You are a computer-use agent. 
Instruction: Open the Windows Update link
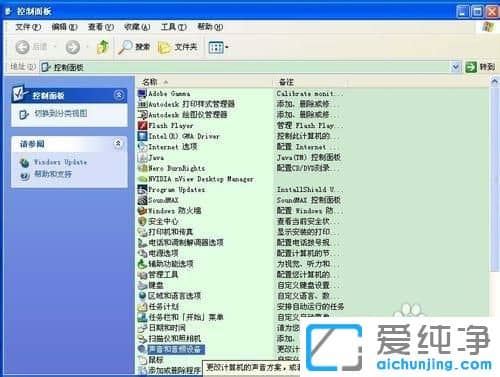[60, 162]
